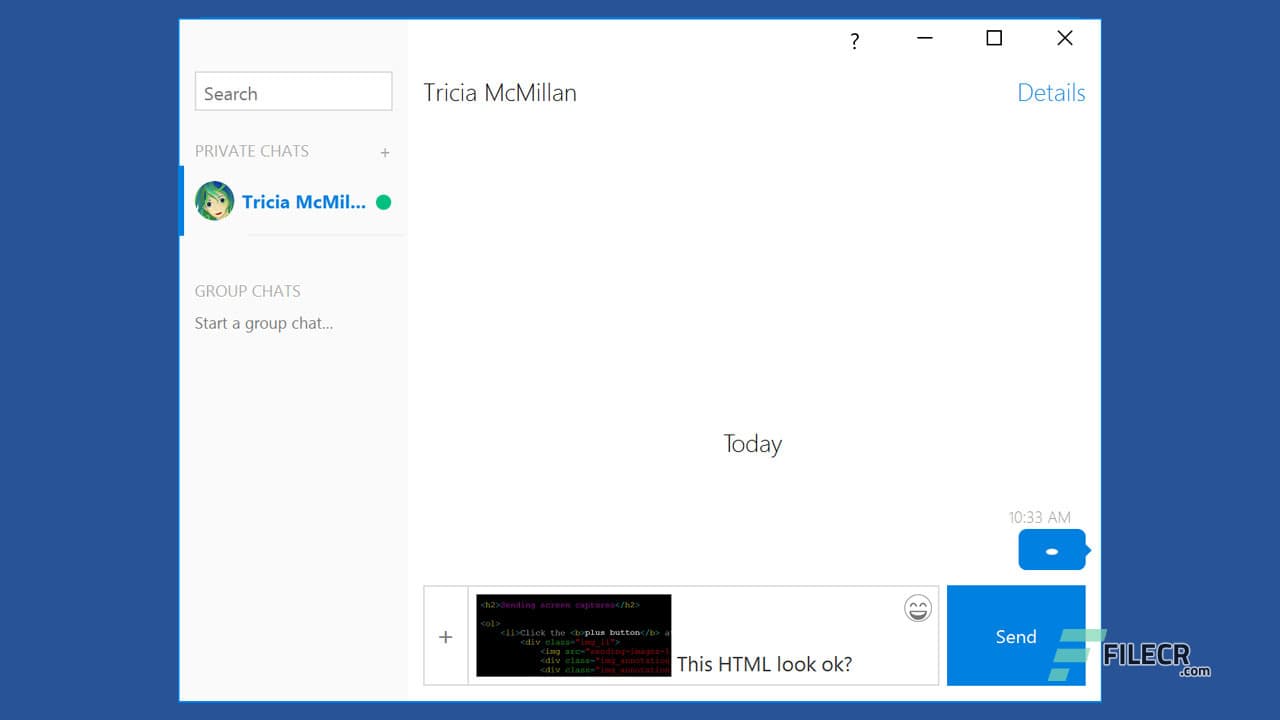The height and width of the screenshot is (720, 1280).
Task: Click inside the Search box
Action: pyautogui.click(x=293, y=91)
